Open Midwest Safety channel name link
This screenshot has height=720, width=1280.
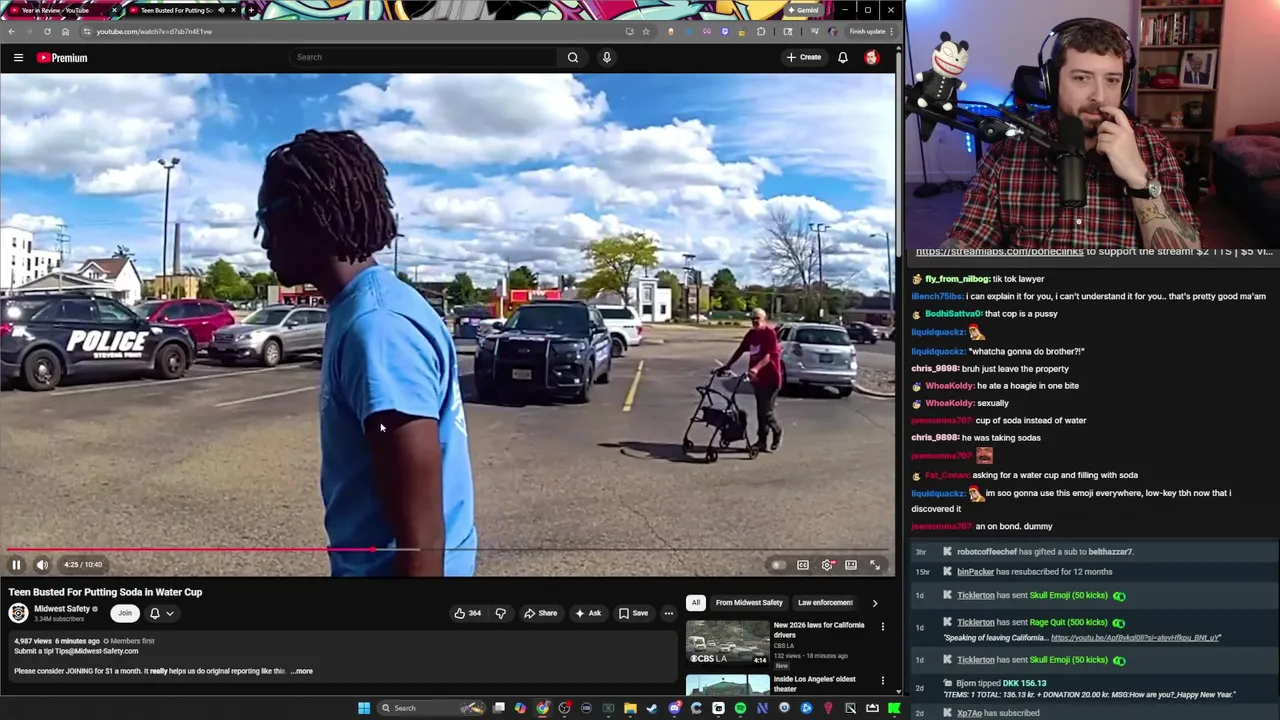(x=62, y=608)
